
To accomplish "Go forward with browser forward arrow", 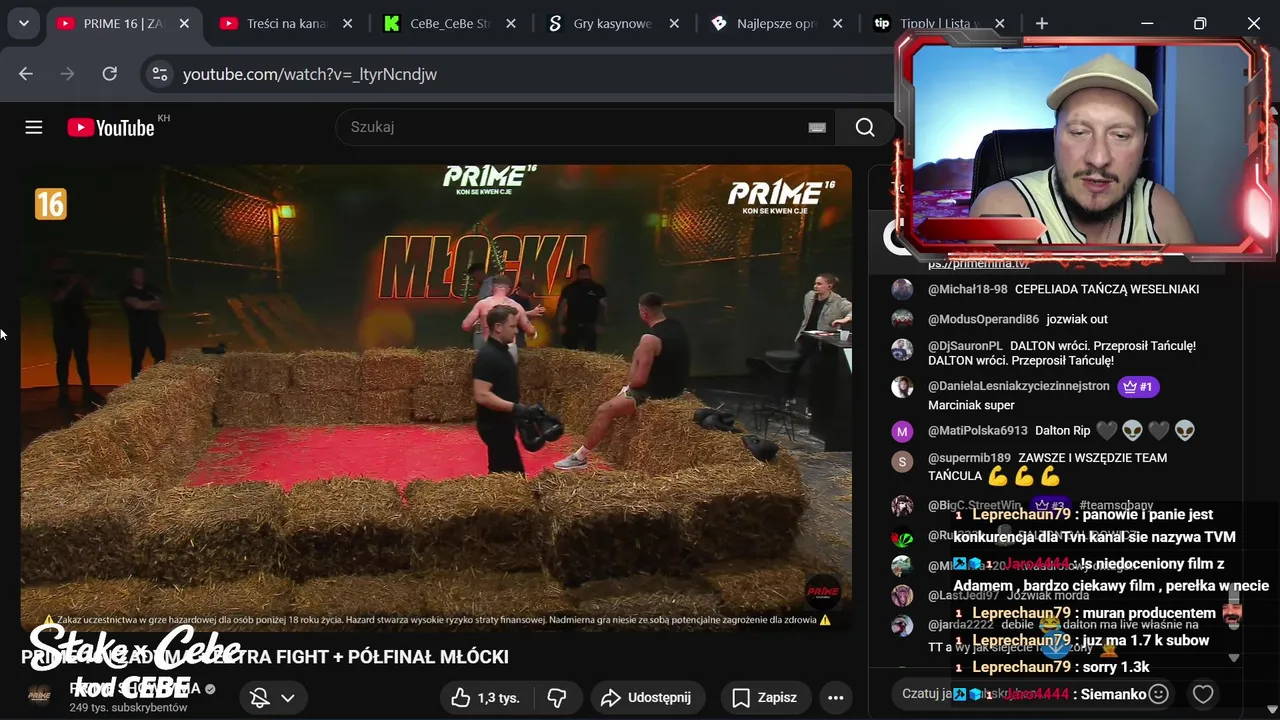I will click(x=68, y=74).
